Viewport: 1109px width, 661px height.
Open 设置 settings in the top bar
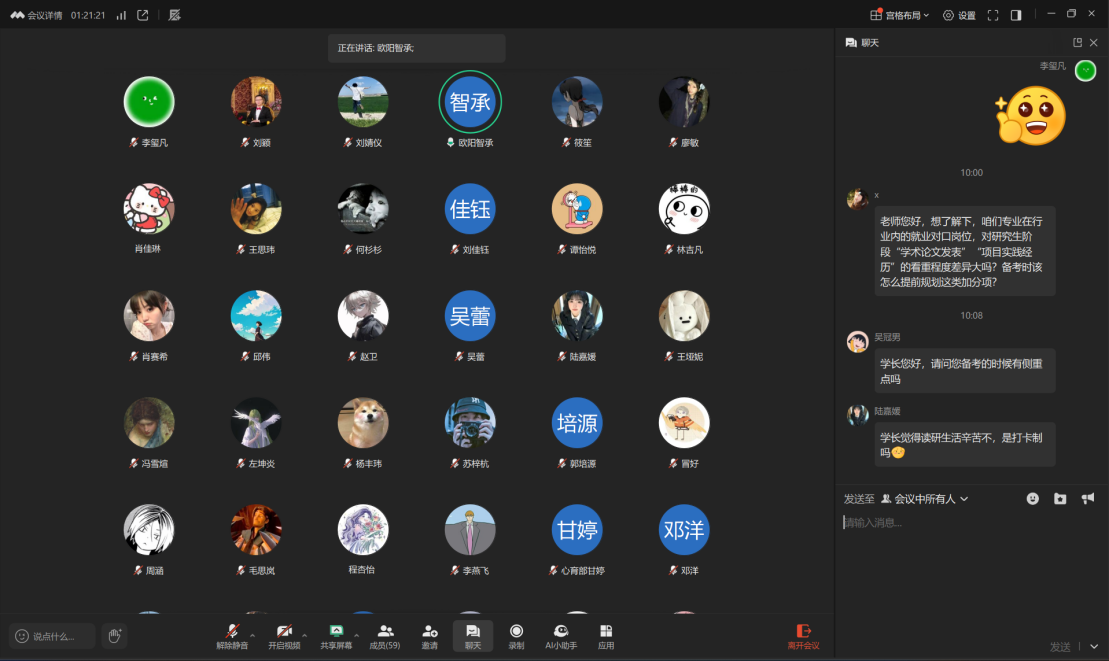tap(959, 15)
